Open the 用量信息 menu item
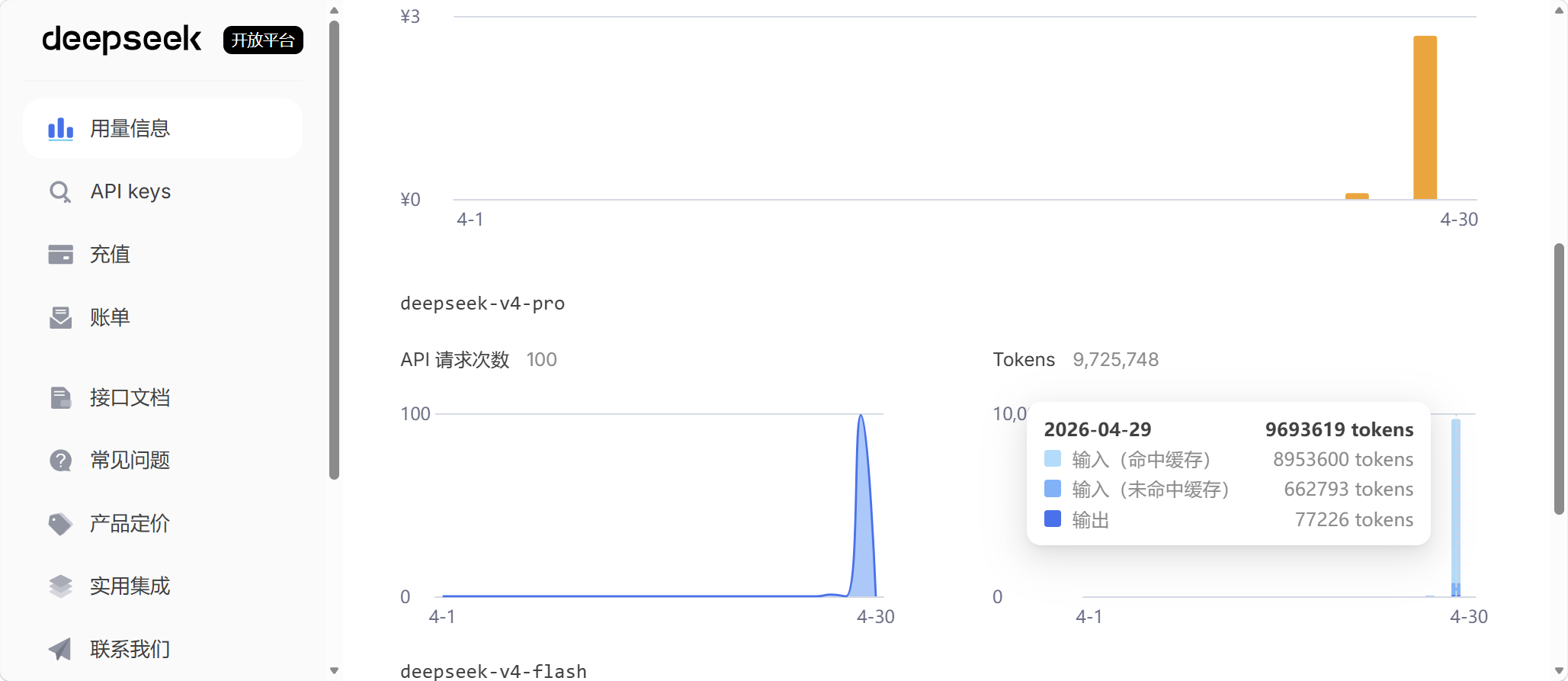This screenshot has width=1568, height=681. [163, 128]
